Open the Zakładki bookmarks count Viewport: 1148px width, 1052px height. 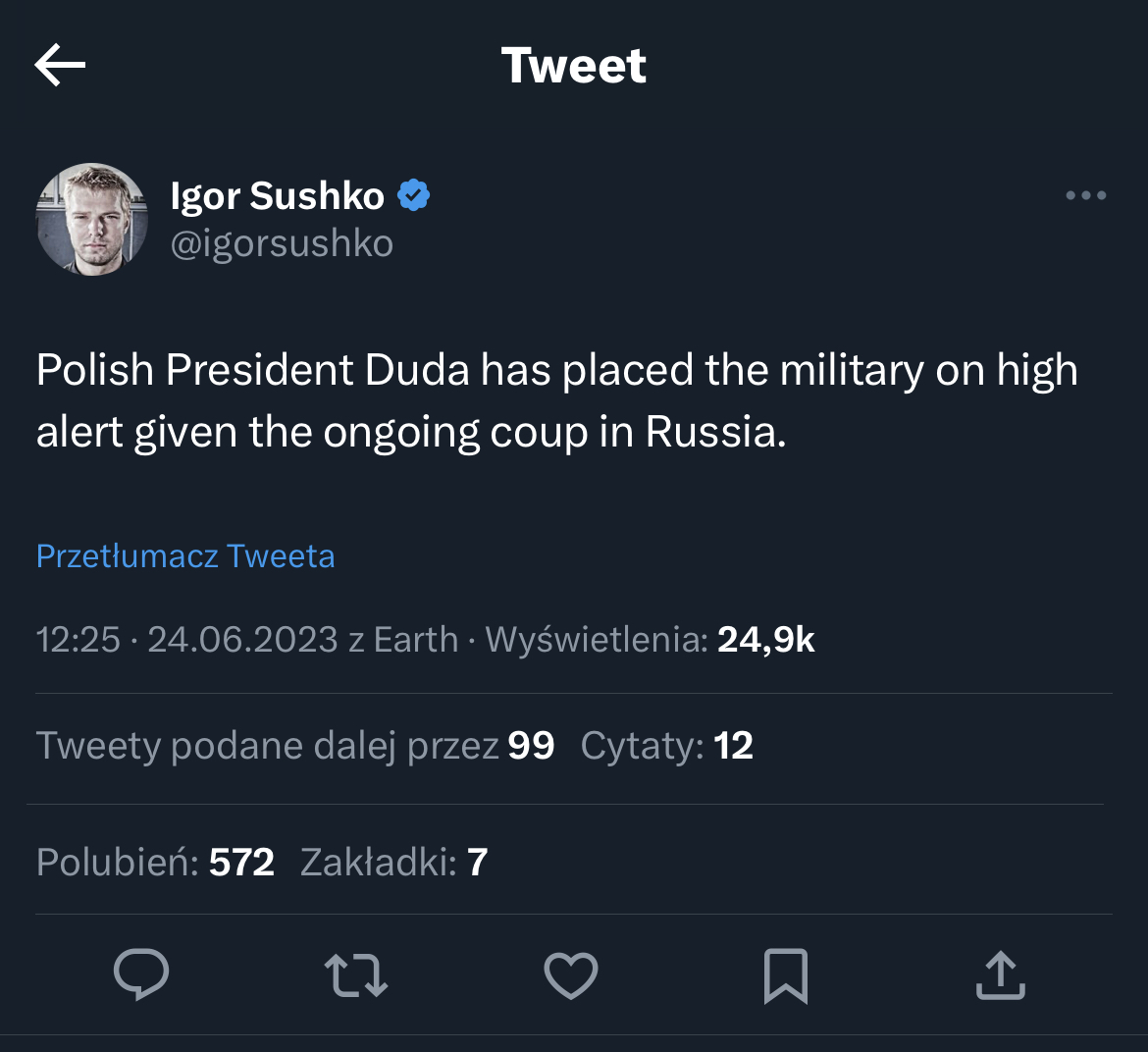click(x=393, y=862)
